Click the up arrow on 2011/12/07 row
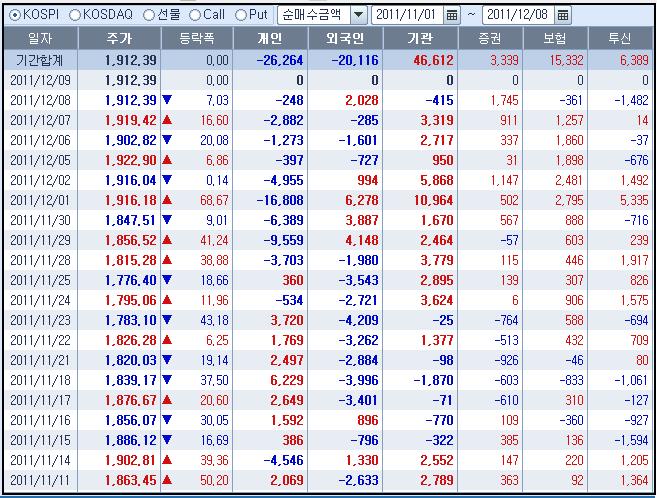The image size is (657, 498). coord(167,120)
